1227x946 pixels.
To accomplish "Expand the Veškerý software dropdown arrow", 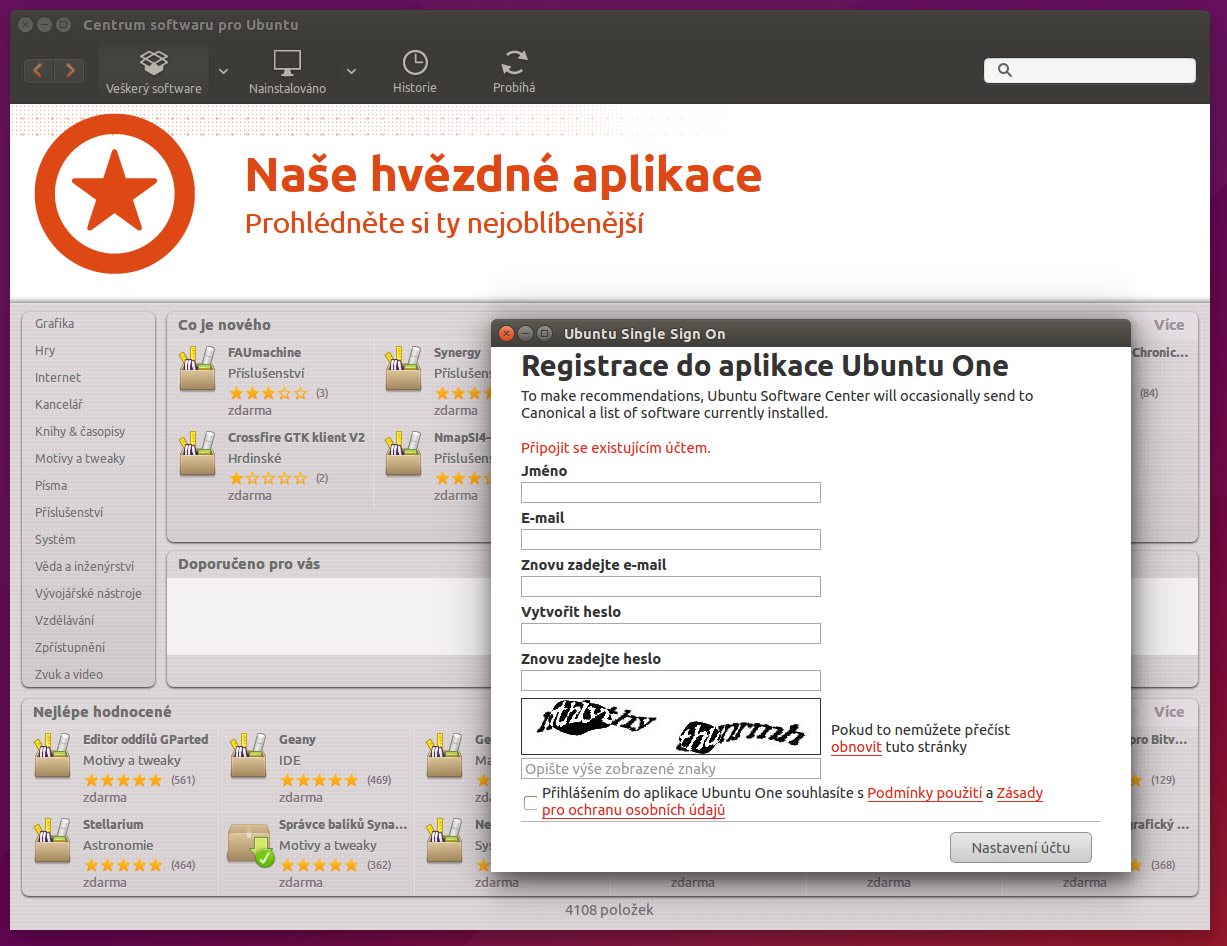I will pyautogui.click(x=223, y=71).
